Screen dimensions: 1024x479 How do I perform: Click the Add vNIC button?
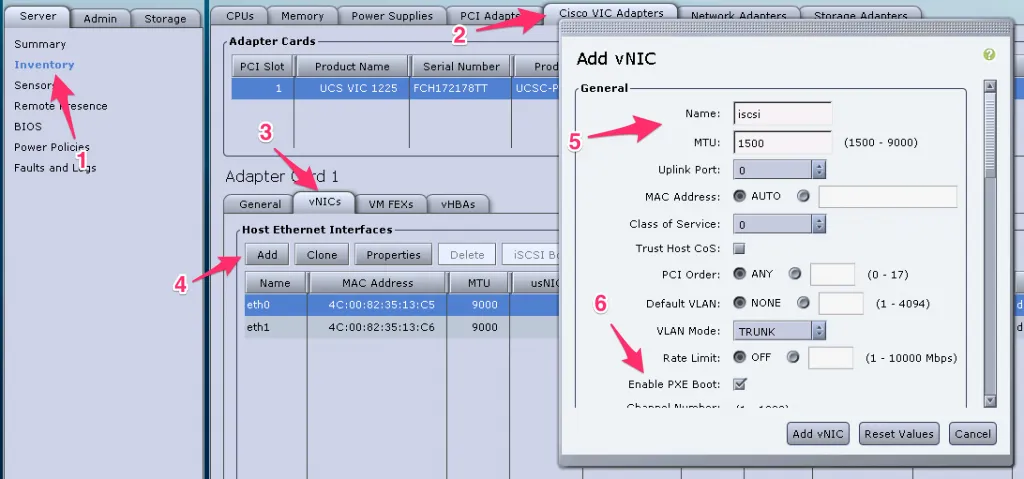point(818,434)
